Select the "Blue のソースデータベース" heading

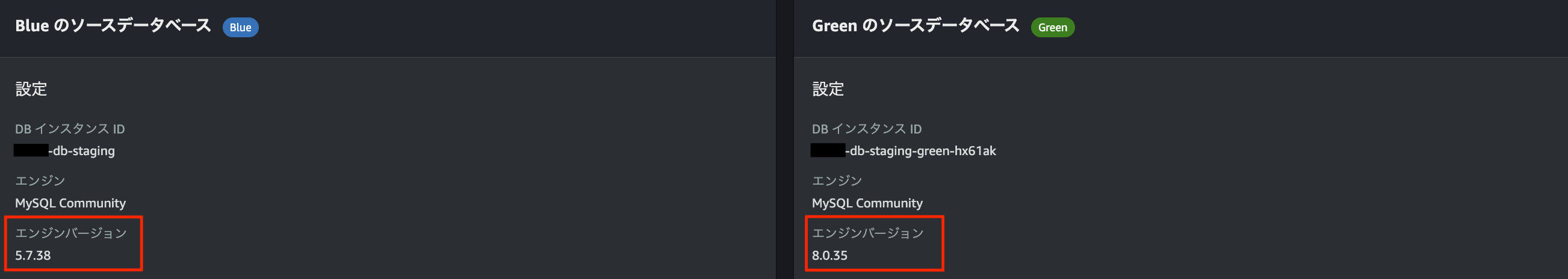click(113, 26)
